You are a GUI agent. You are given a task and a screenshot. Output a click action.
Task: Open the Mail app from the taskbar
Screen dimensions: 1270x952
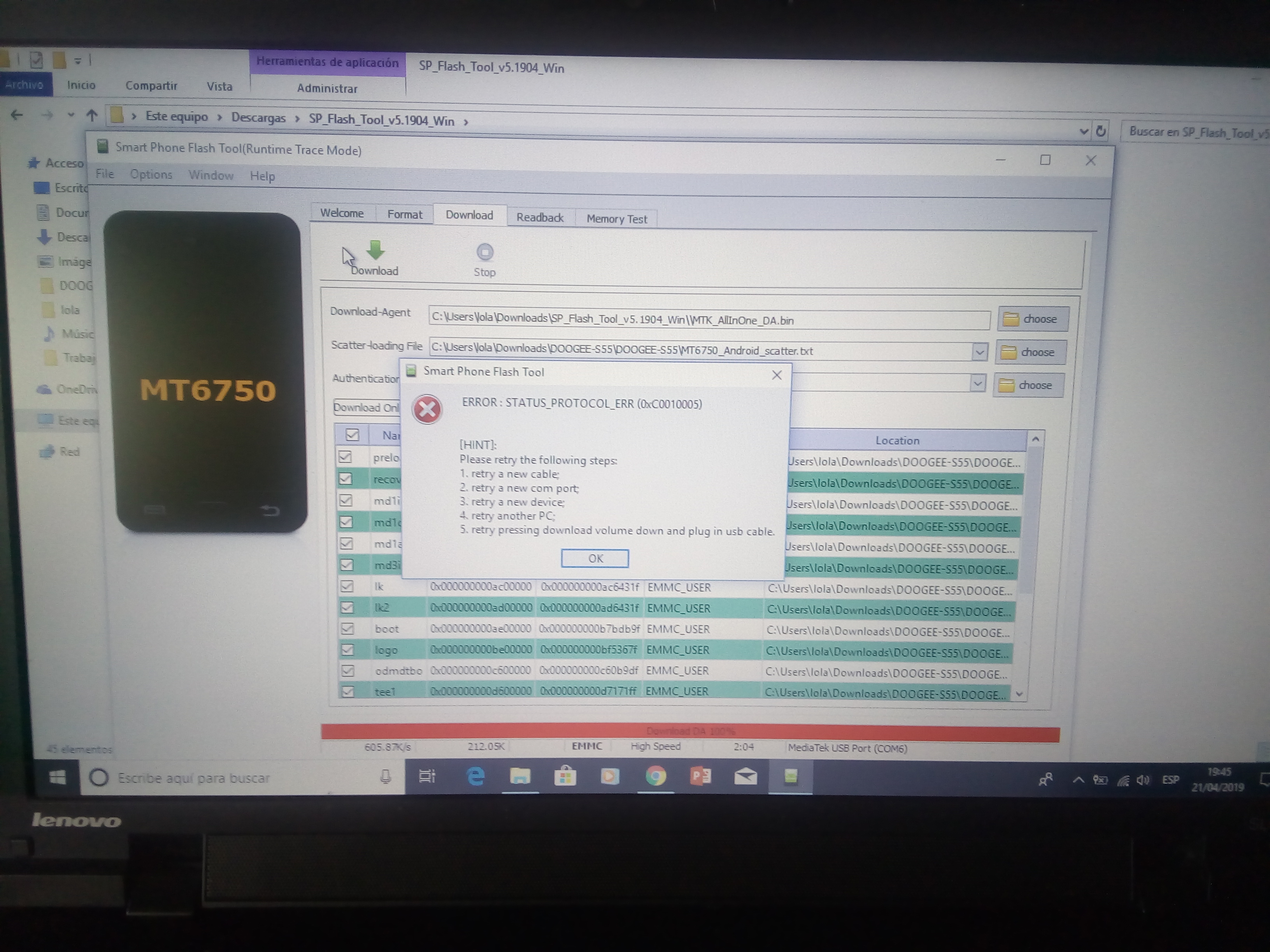pos(745,776)
